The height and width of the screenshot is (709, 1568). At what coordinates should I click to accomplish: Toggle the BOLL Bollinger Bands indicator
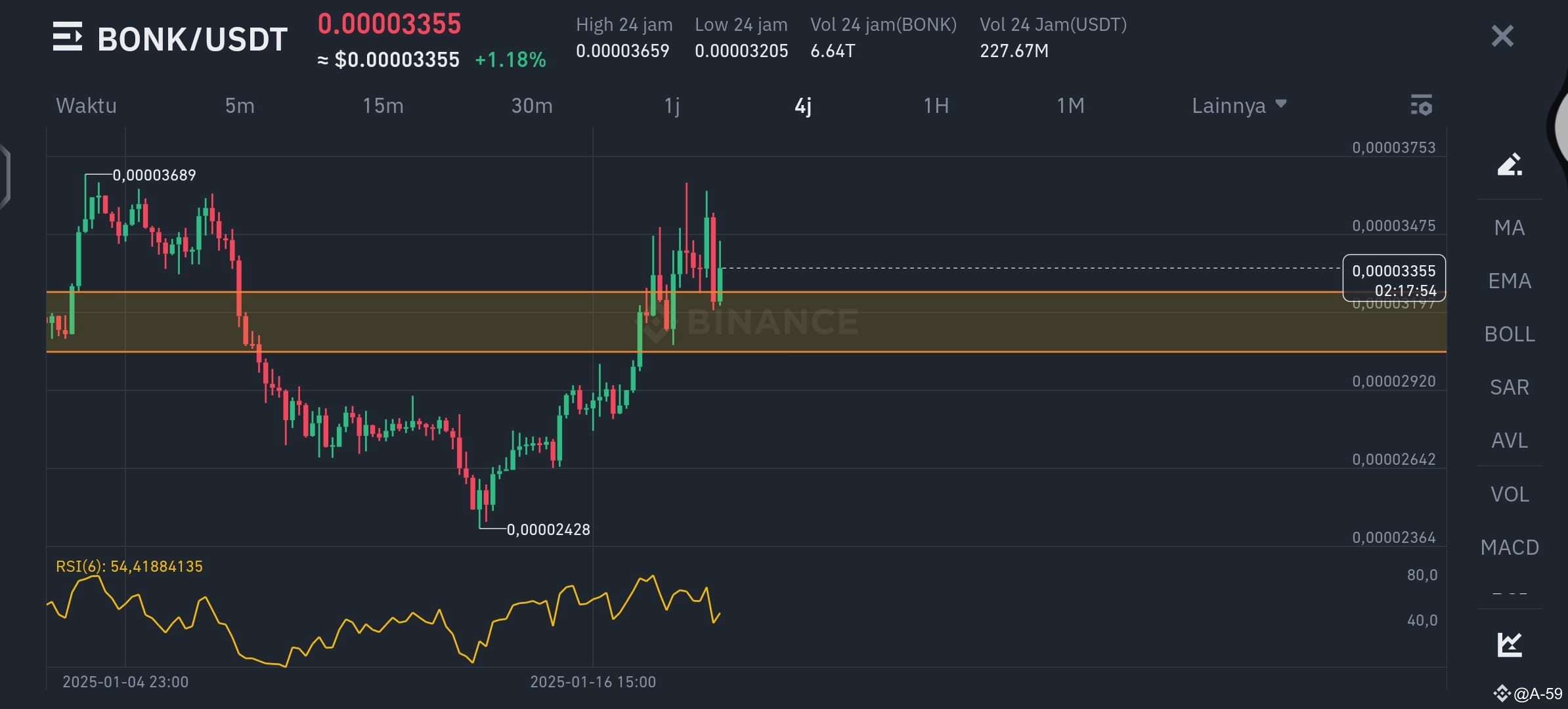pos(1509,334)
